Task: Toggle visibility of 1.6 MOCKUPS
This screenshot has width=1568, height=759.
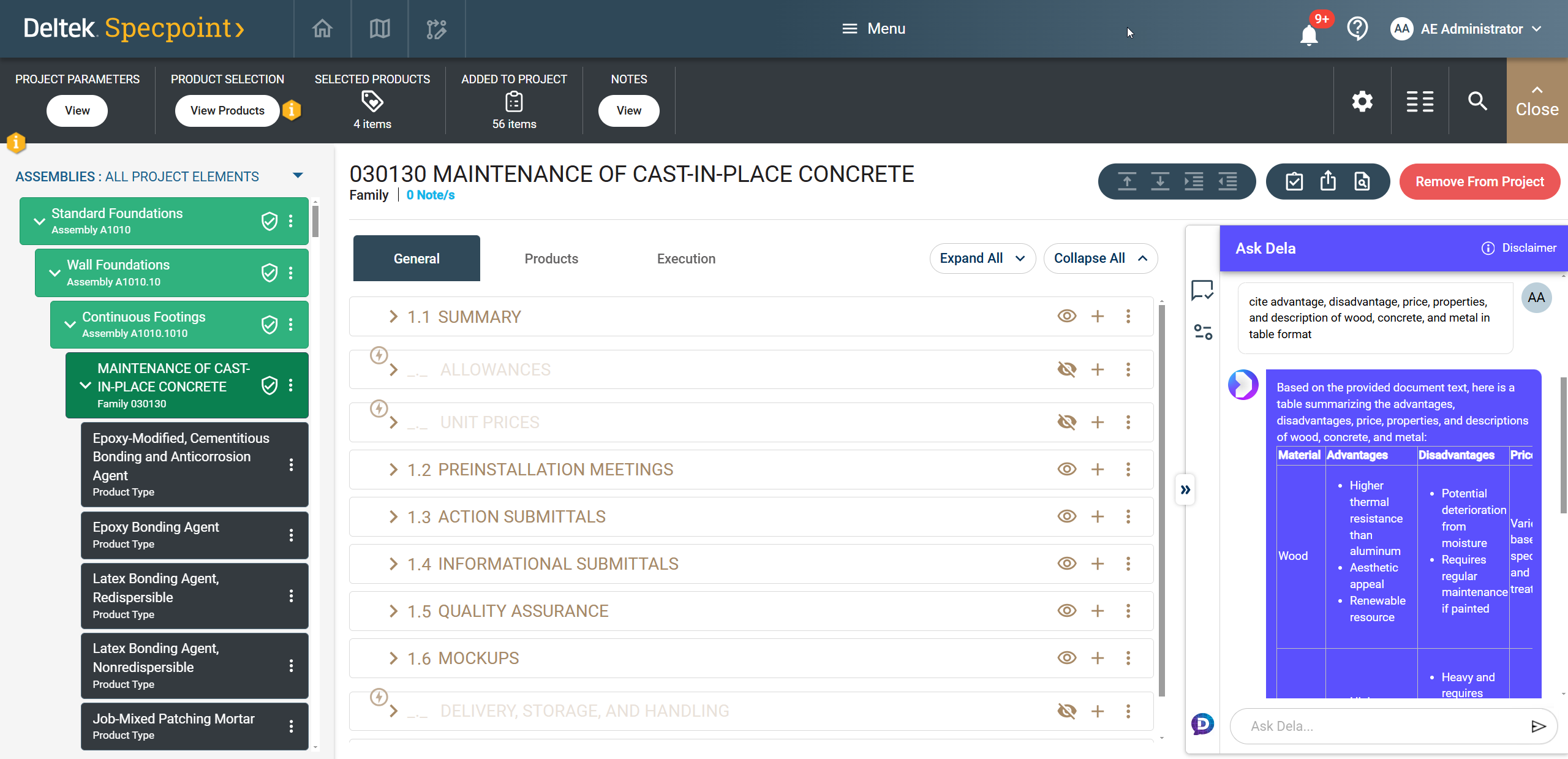Action: pyautogui.click(x=1066, y=658)
